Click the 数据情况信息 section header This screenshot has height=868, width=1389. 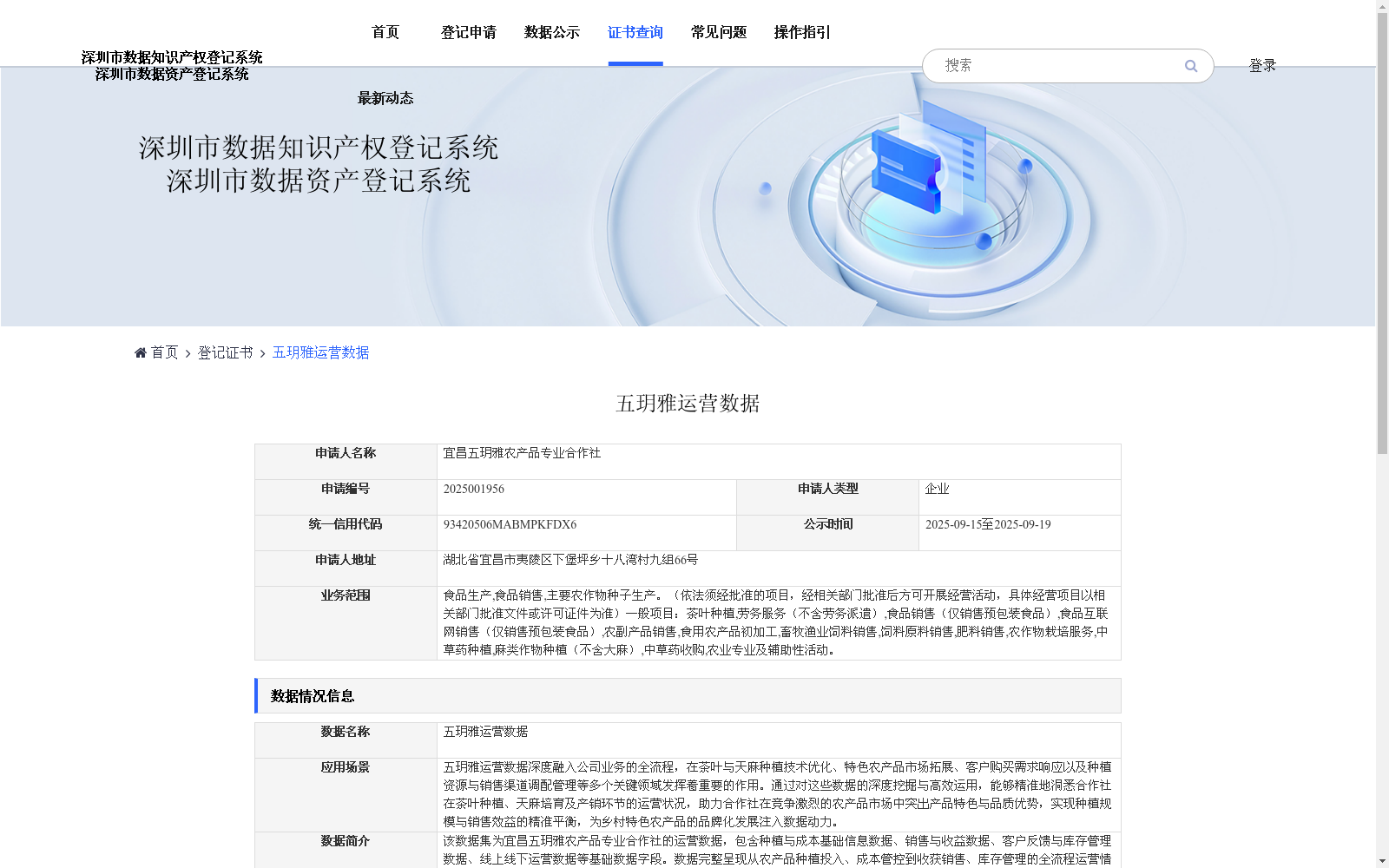[x=688, y=696]
